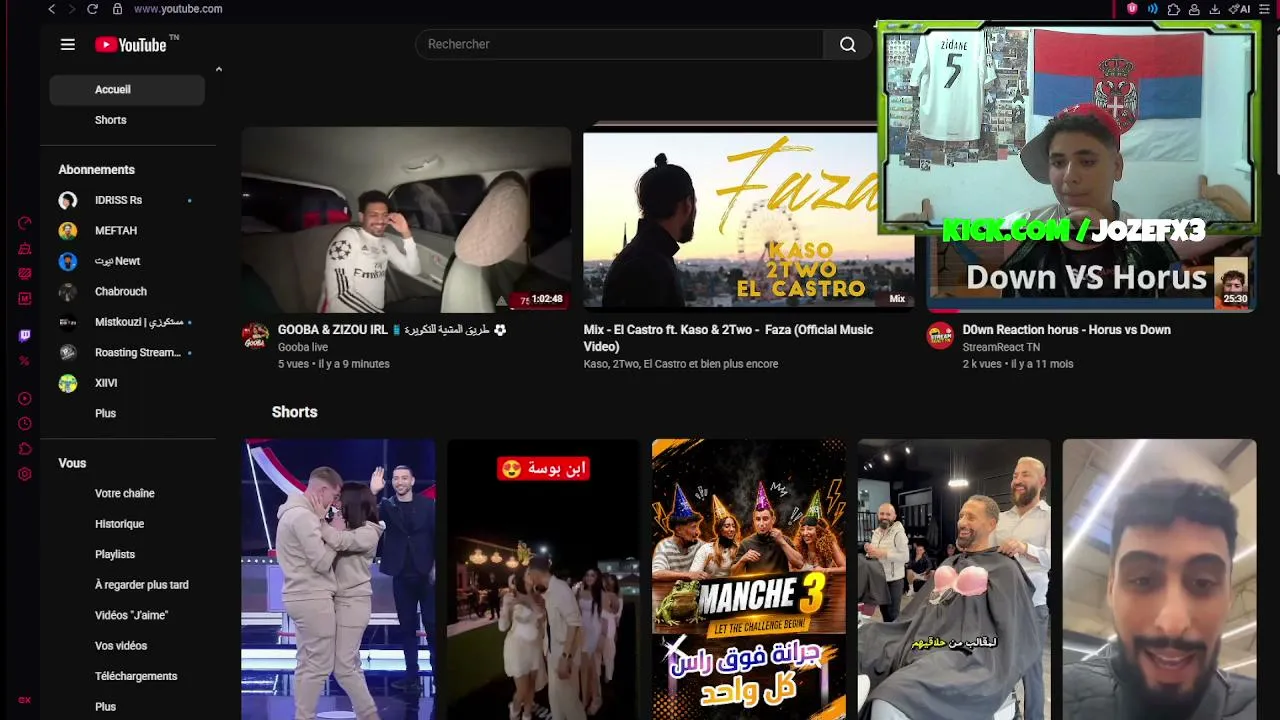The height and width of the screenshot is (720, 1280).
Task: Open the StreamReact TN channel name link
Action: point(1001,347)
